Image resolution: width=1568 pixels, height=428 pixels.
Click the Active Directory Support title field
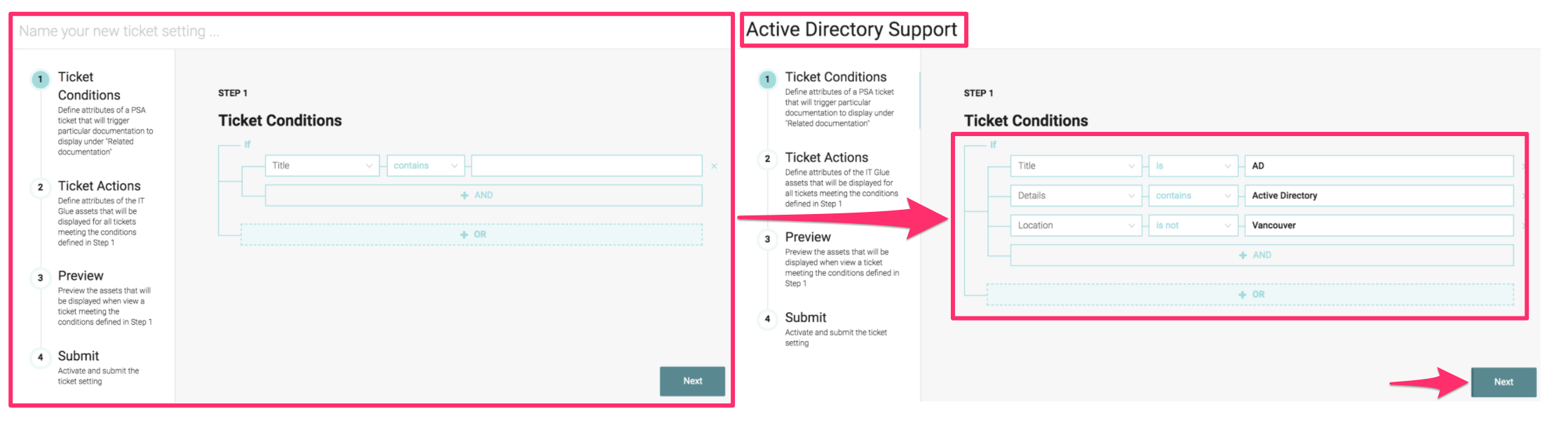pyautogui.click(x=852, y=29)
